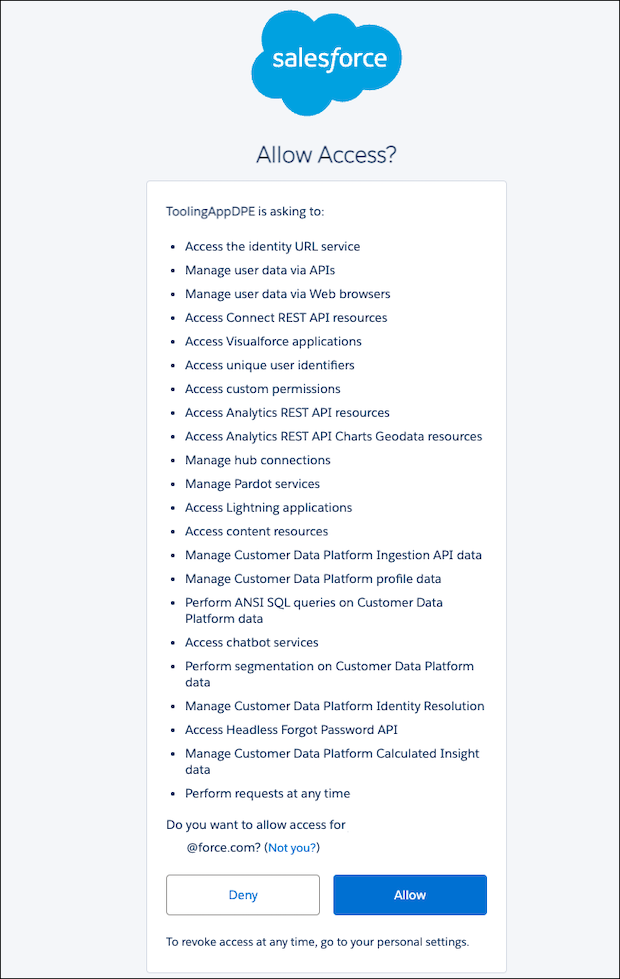Click 'Manage Pardot services' item

252,484
